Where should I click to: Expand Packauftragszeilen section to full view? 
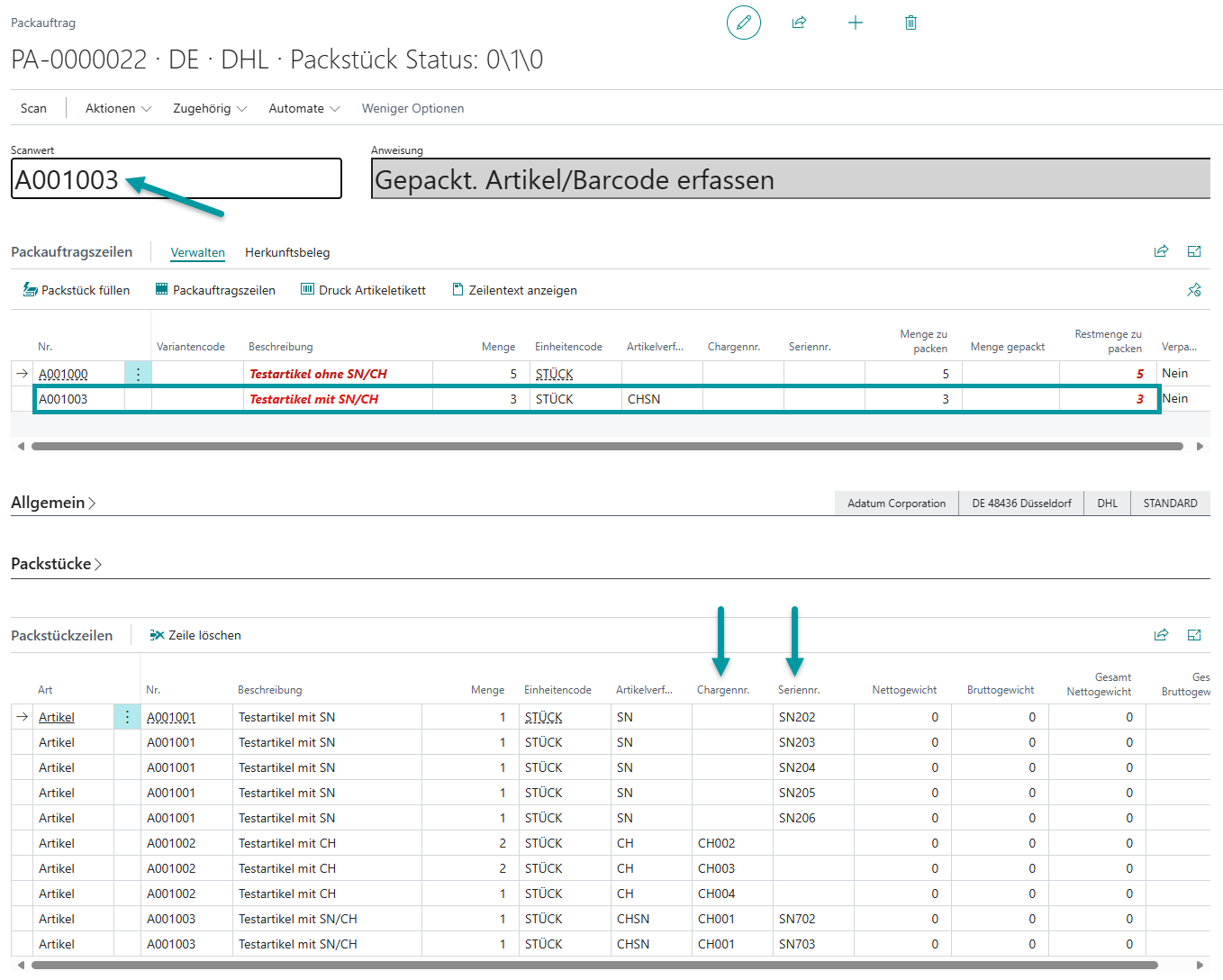pyautogui.click(x=1194, y=251)
